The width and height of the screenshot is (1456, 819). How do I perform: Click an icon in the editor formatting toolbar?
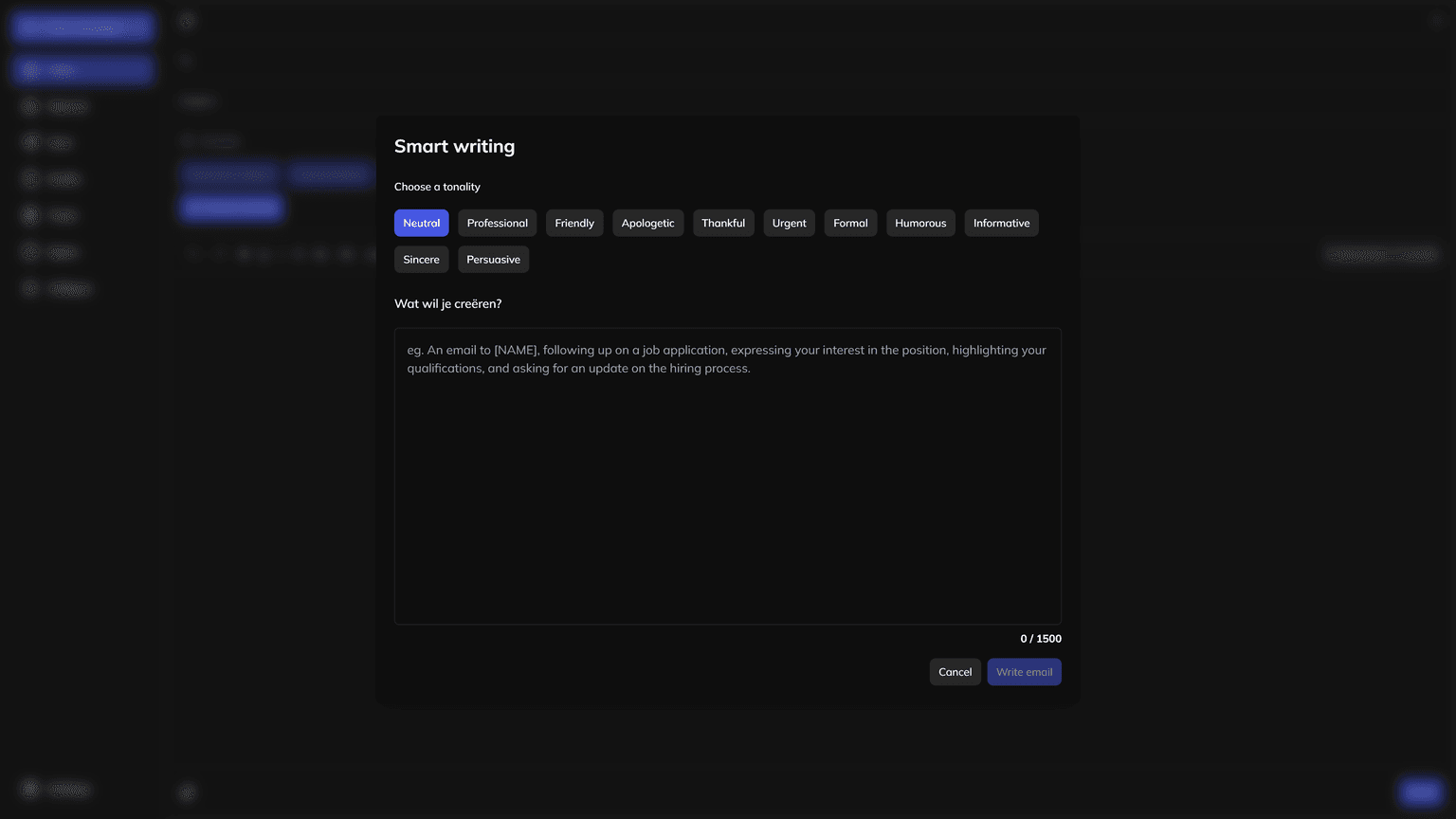pos(243,253)
